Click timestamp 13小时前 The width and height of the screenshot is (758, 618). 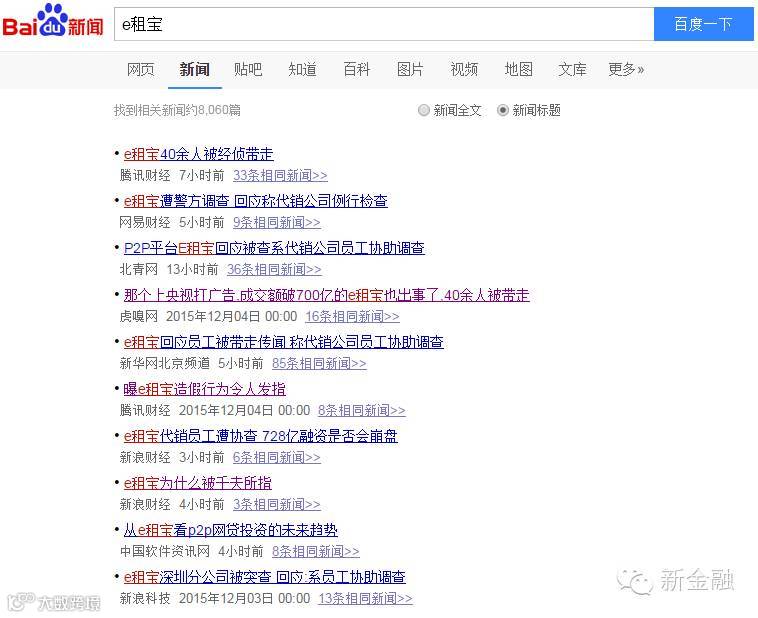click(x=192, y=269)
